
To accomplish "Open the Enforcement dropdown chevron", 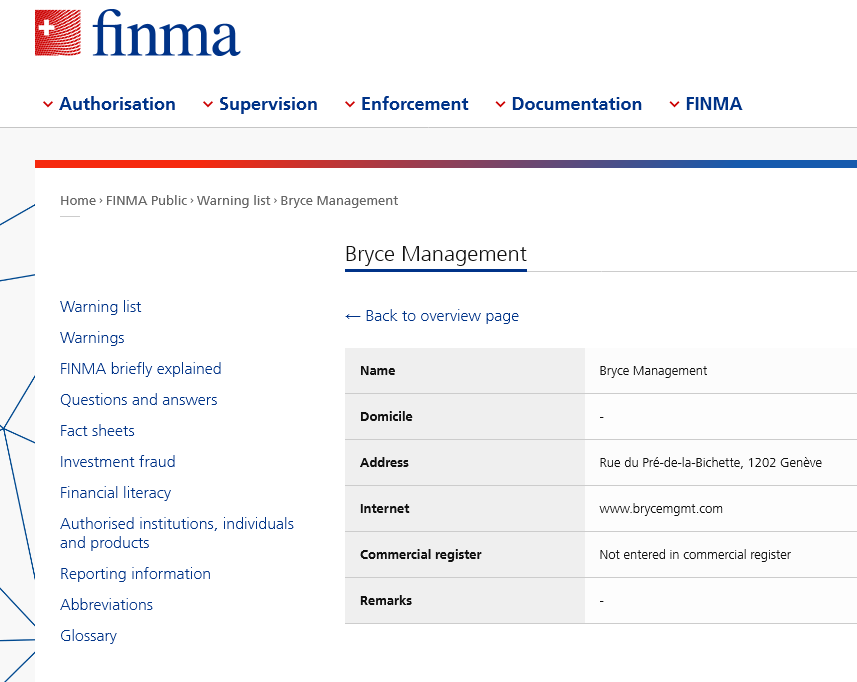I will point(350,104).
